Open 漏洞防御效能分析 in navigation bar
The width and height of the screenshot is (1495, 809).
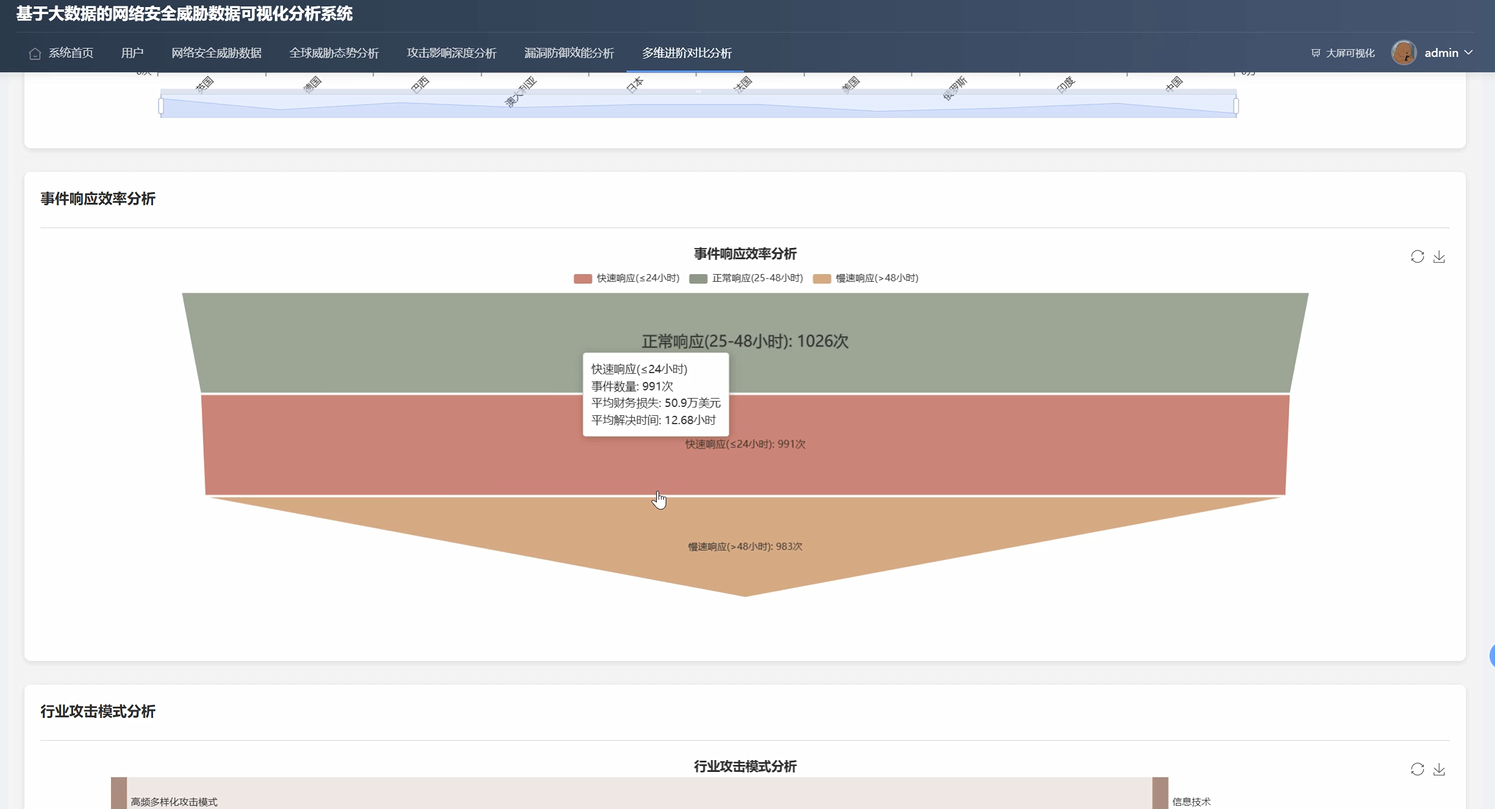click(x=569, y=53)
